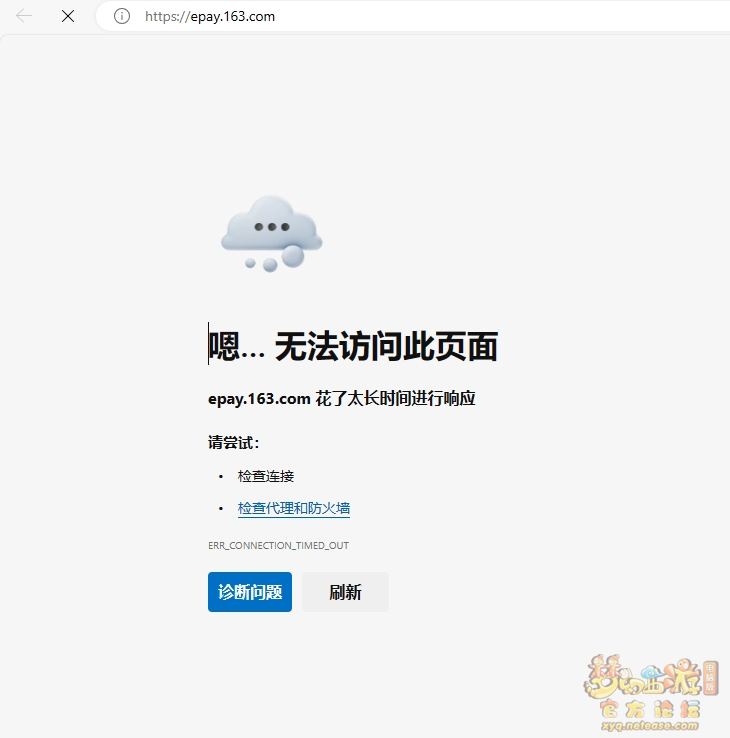Click the 检查连接 suggestion text
The width and height of the screenshot is (730, 738).
pyautogui.click(x=266, y=476)
